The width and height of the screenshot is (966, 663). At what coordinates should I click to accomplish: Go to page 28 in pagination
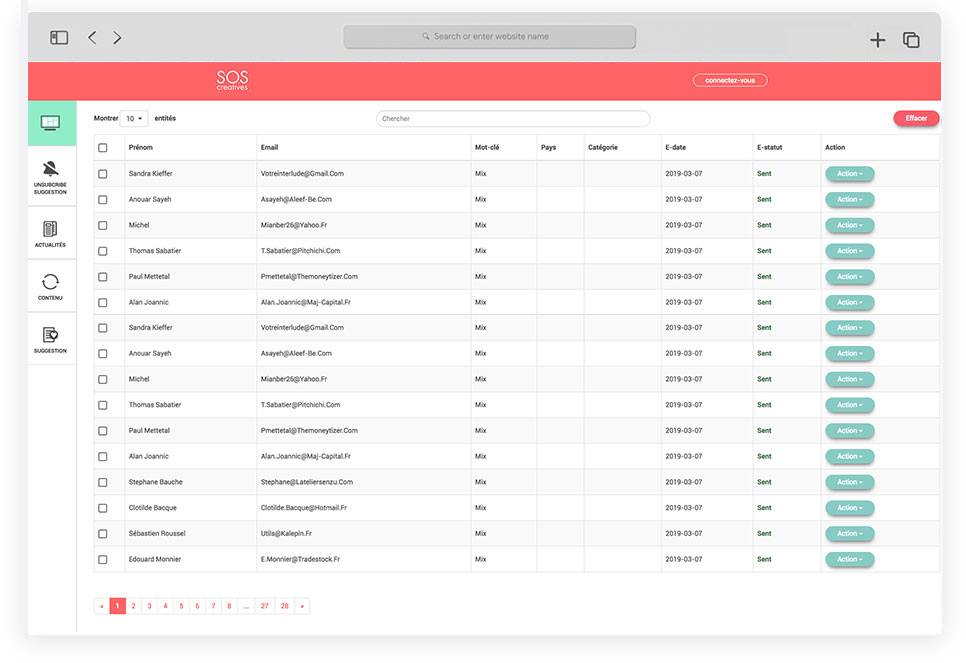pos(285,606)
